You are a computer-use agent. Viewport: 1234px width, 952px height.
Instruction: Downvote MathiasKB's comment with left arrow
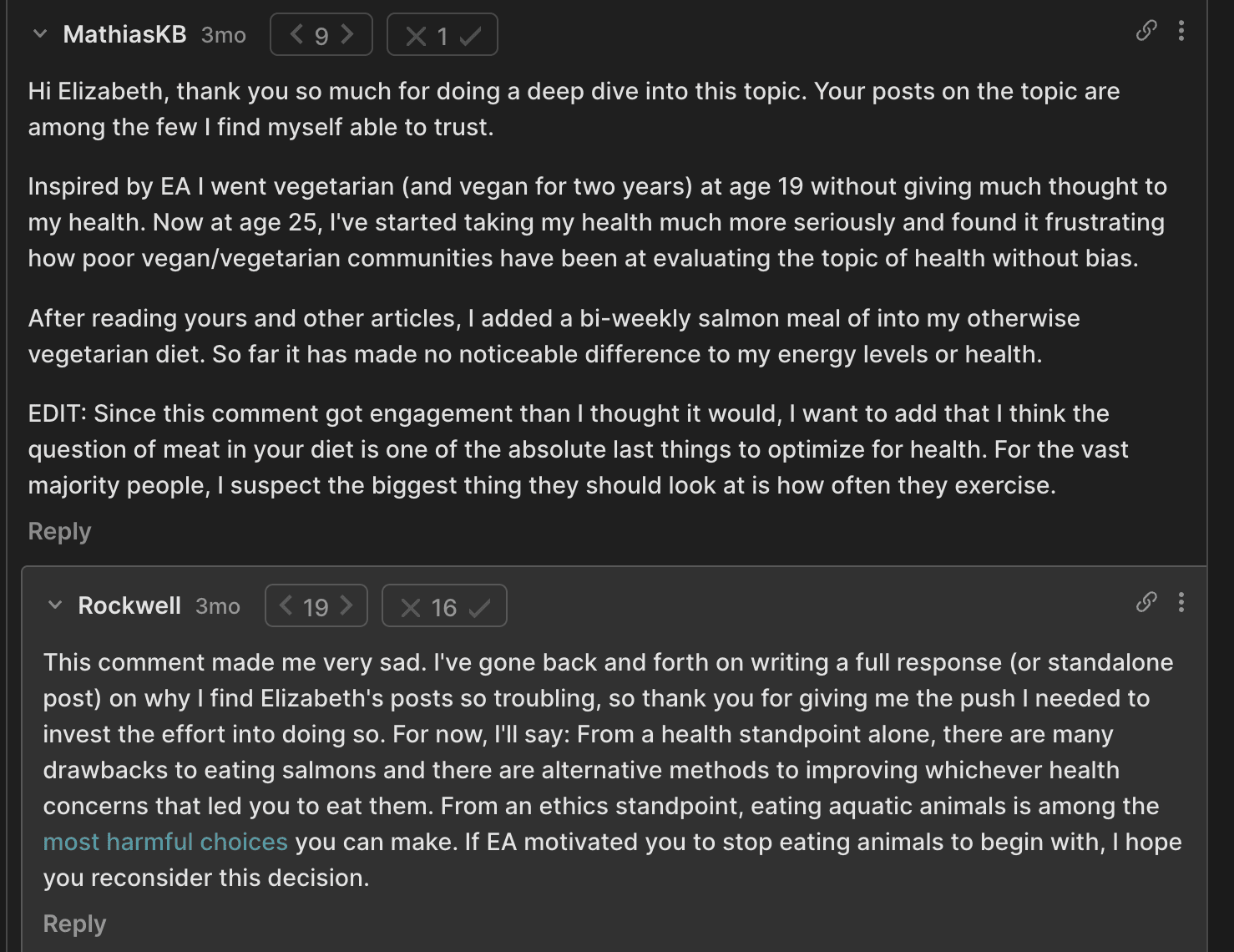296,34
